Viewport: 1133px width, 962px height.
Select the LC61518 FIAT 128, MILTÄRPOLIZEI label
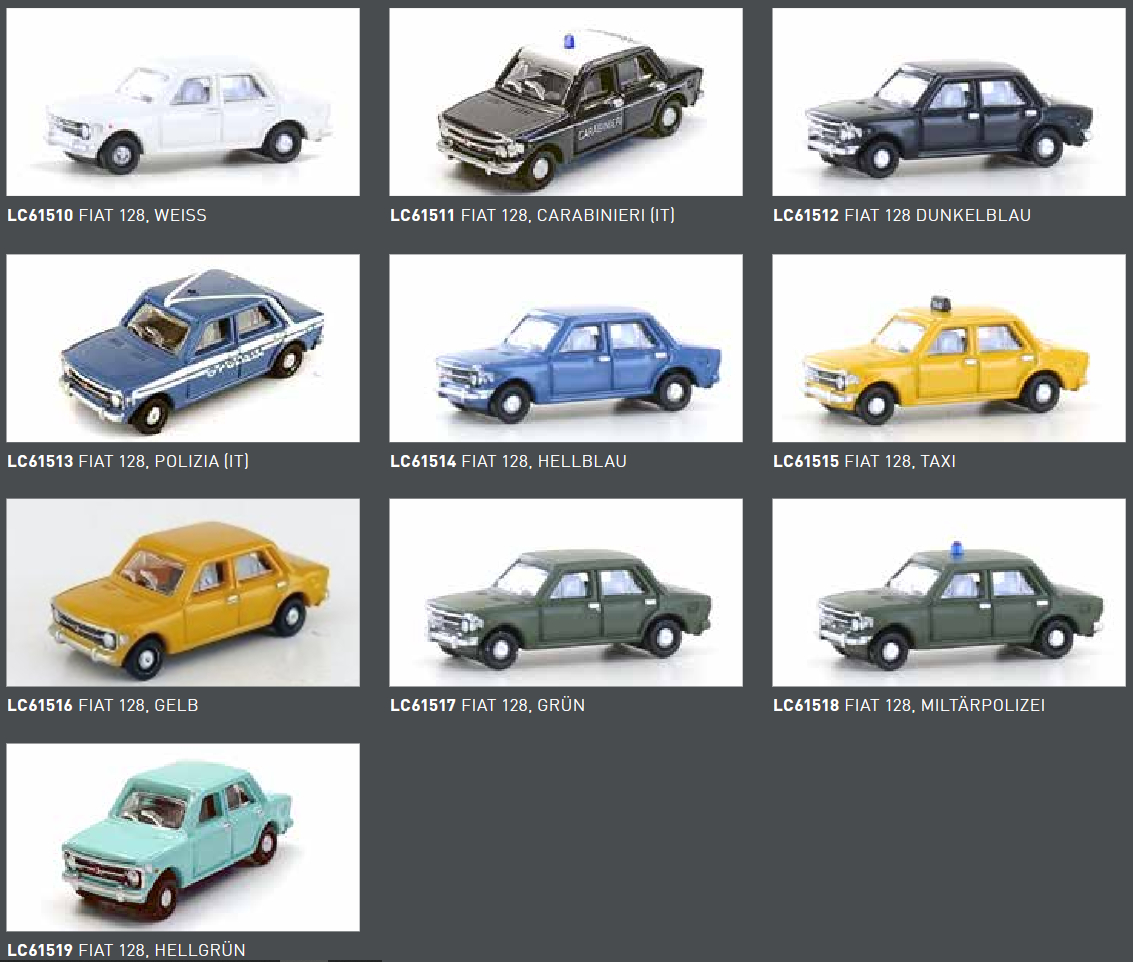pyautogui.click(x=909, y=705)
